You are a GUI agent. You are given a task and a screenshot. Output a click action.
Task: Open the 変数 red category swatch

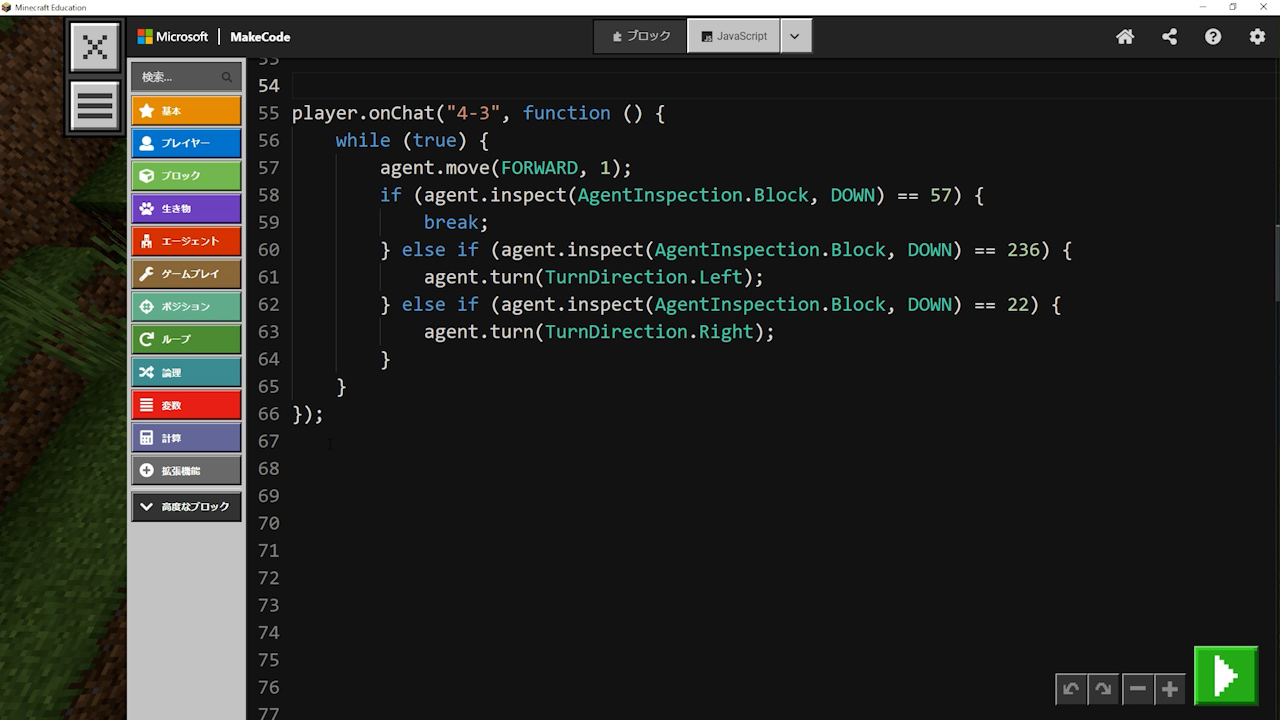tap(186, 405)
